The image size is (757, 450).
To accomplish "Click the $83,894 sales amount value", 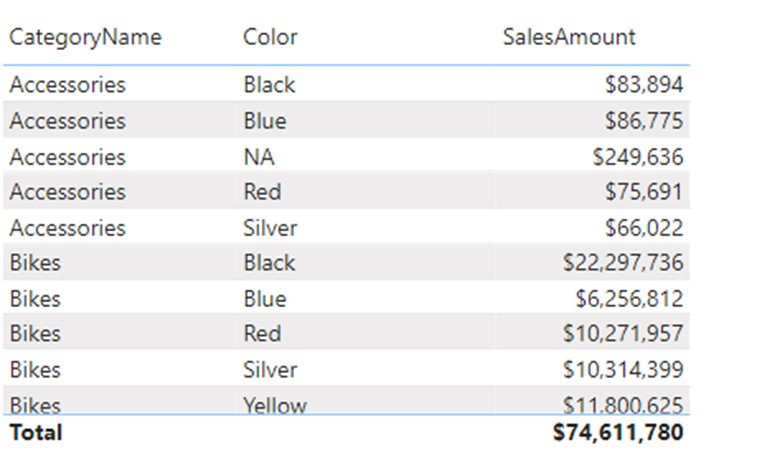I will (x=644, y=85).
